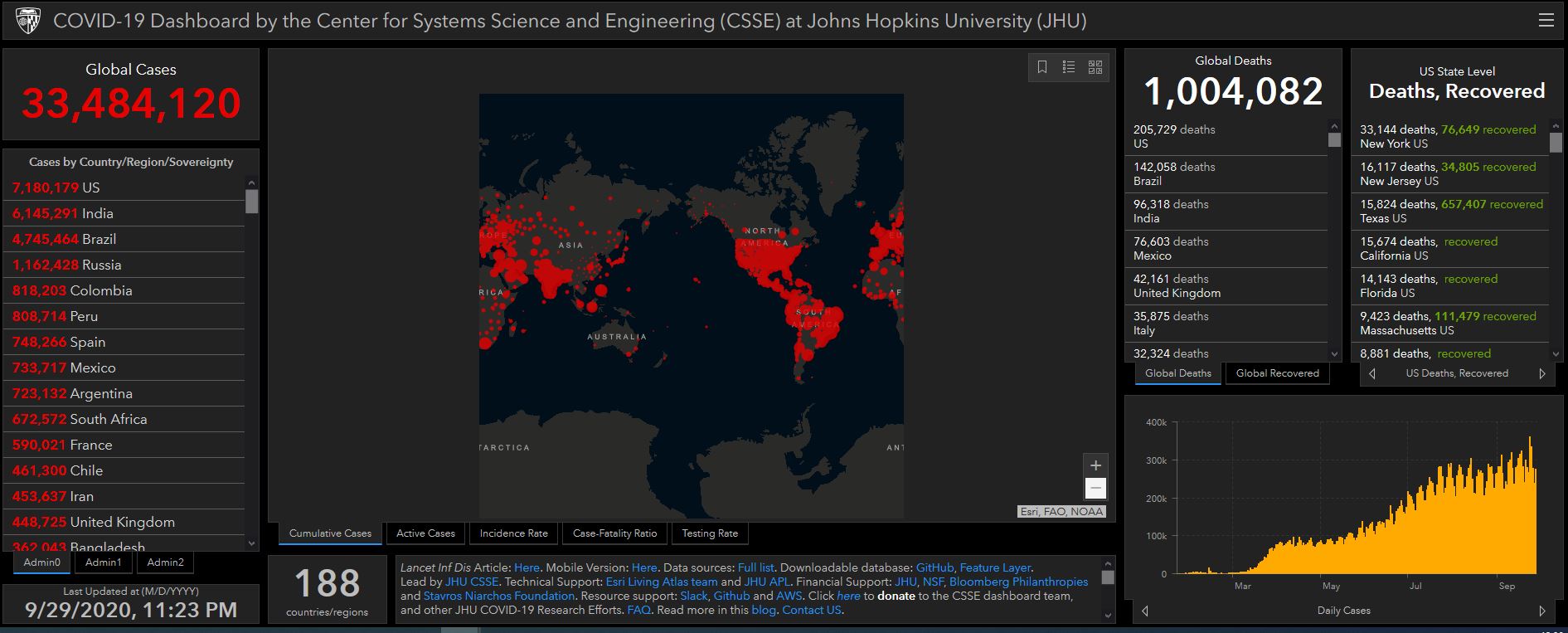1568x633 pixels.
Task: Go to previous US state panel view
Action: coord(1372,373)
